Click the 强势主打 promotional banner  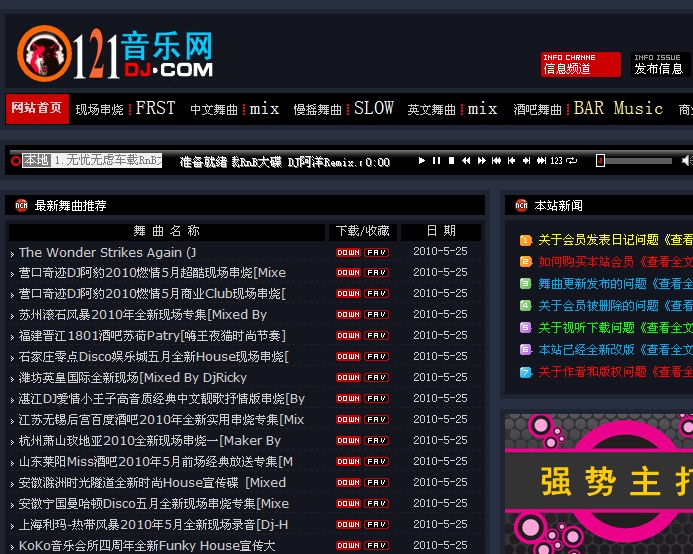(599, 484)
